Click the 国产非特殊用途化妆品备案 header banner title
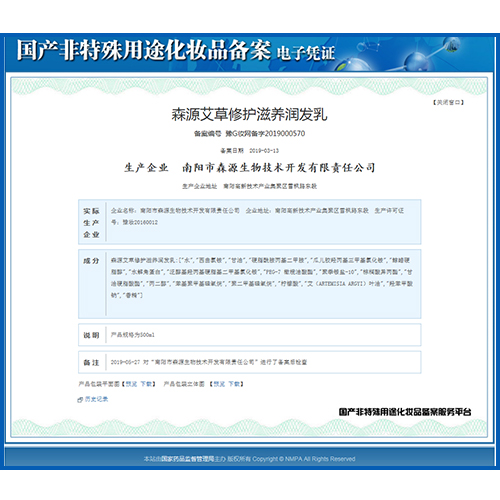Viewport: 500px width, 500px height. (x=143, y=51)
